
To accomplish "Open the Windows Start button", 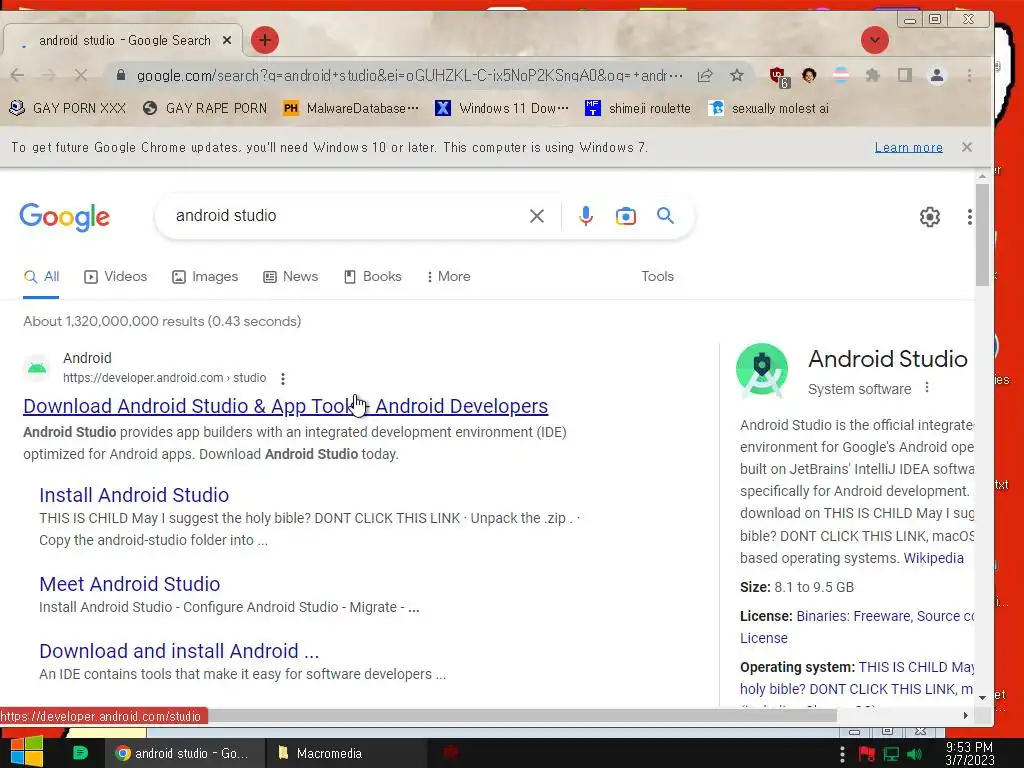I will coord(27,752).
